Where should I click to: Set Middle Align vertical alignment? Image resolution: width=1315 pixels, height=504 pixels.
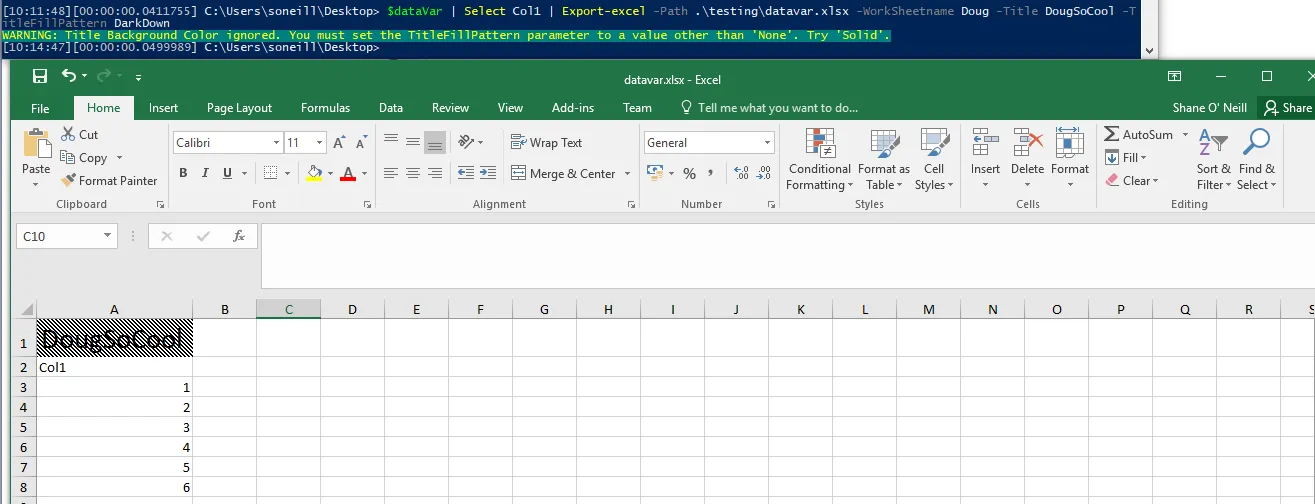413,142
